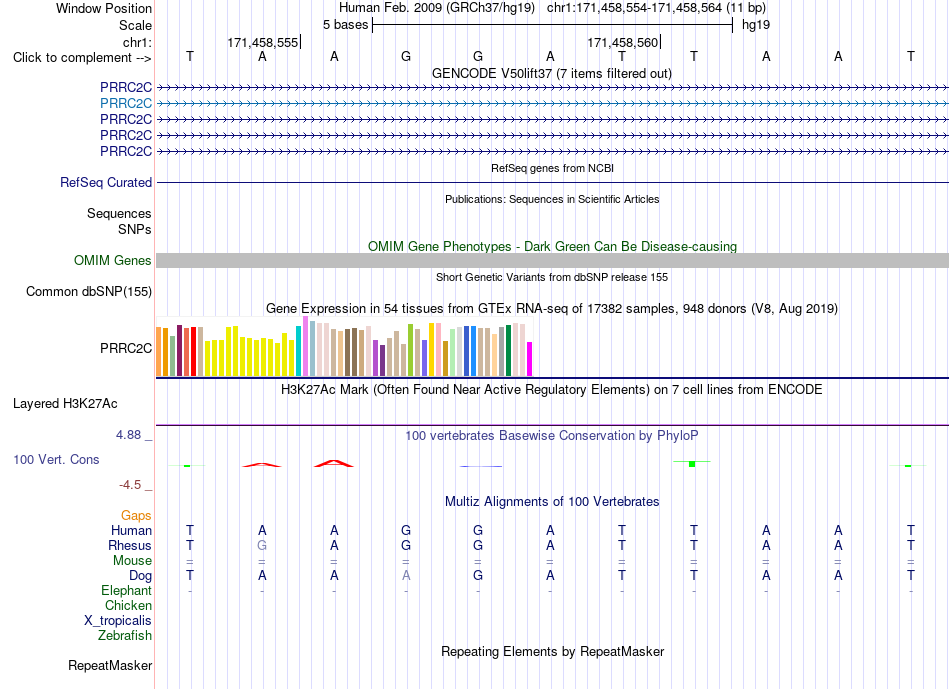Open the RepeatMasker track label
950x689 pixels.
click(x=110, y=665)
